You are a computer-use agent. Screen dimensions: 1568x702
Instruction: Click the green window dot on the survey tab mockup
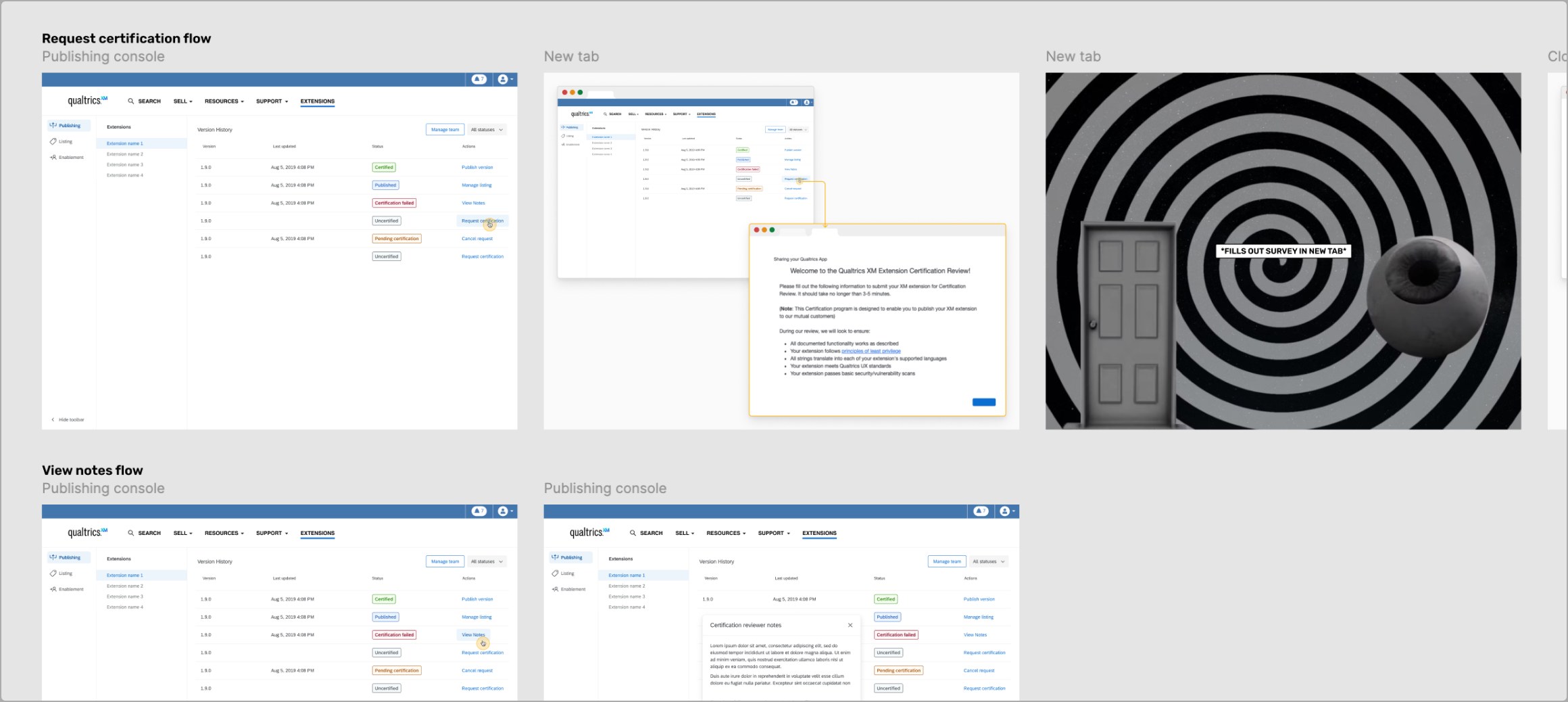pos(772,230)
